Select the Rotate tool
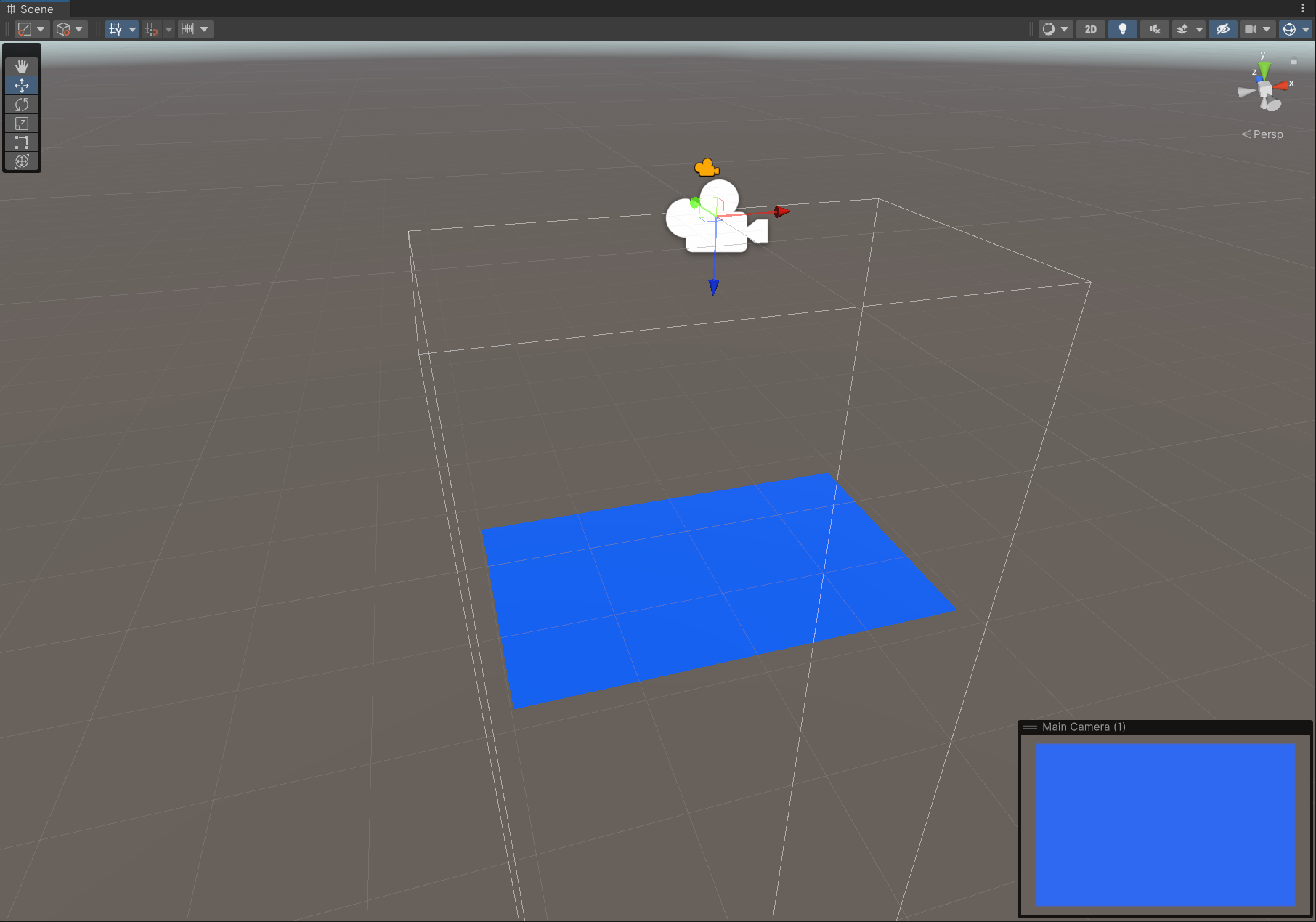Screen dimensions: 1316x922 point(22,104)
